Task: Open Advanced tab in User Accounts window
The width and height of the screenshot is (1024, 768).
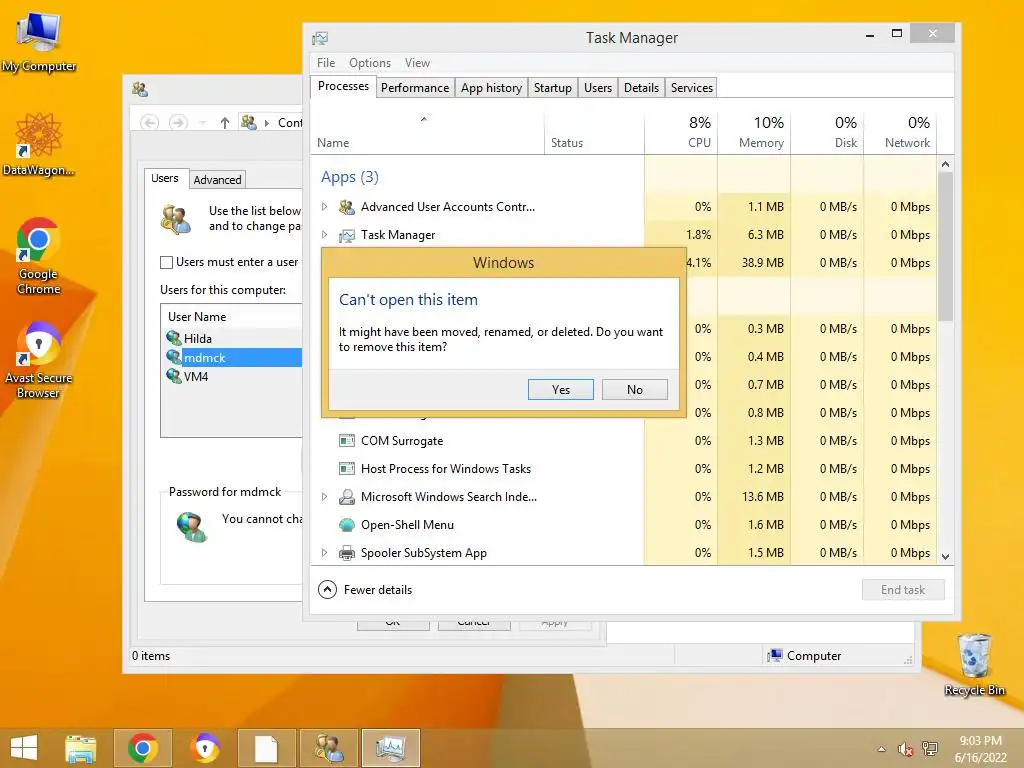Action: (x=217, y=180)
